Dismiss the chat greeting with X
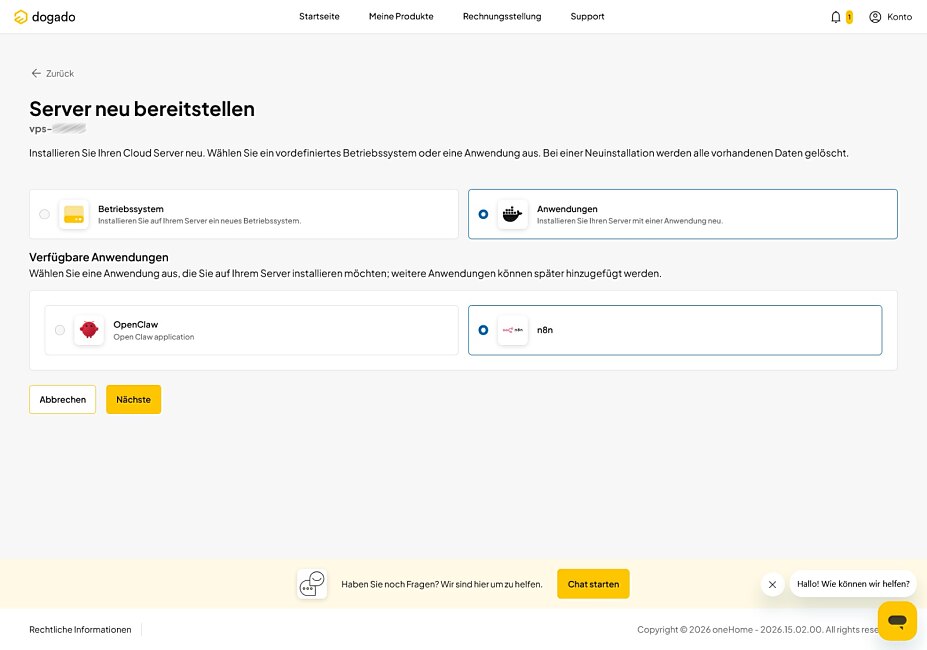Viewport: 927px width, 650px height. [772, 584]
